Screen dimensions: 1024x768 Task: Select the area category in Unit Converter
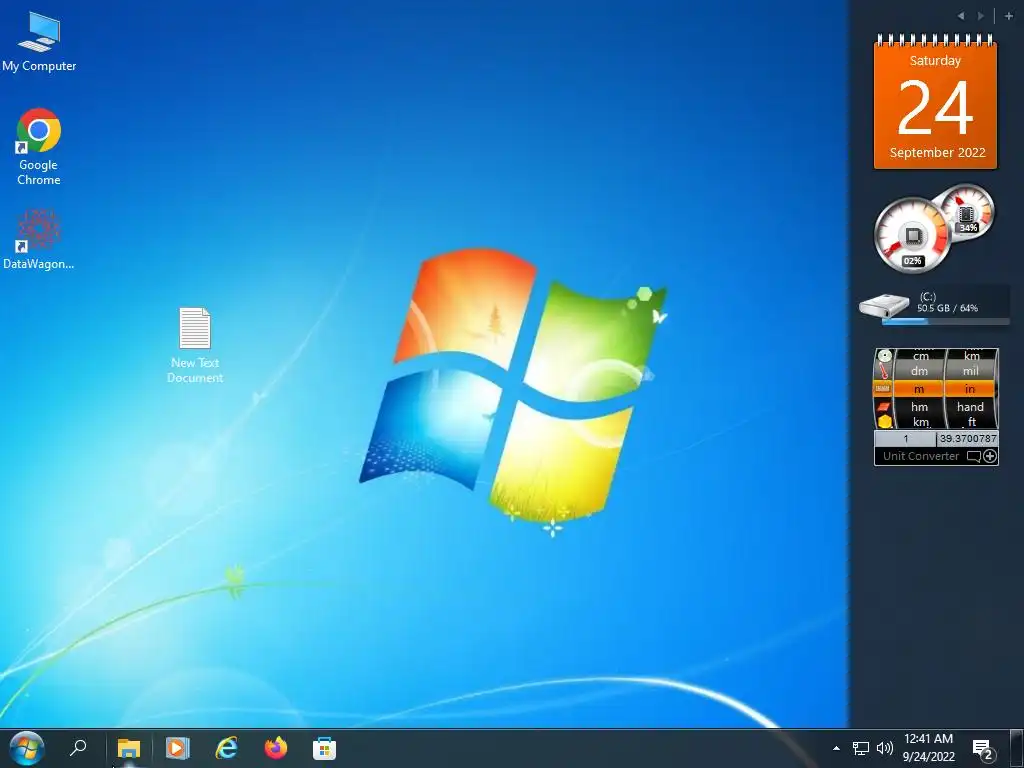tap(884, 406)
